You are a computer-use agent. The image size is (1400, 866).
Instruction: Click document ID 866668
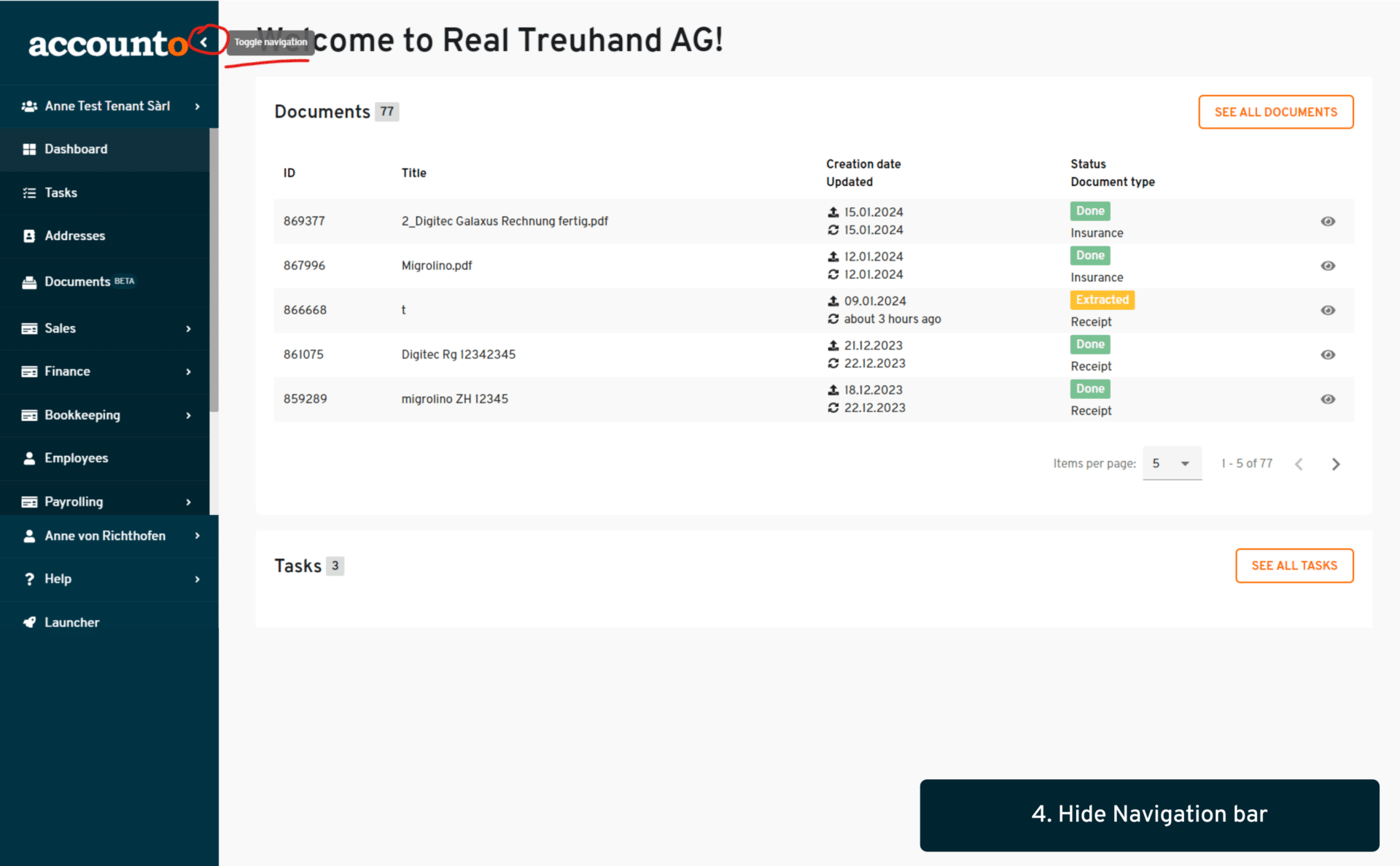click(305, 311)
